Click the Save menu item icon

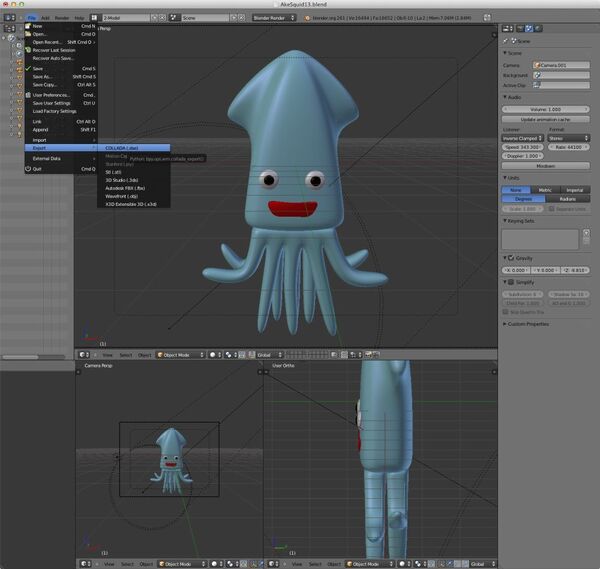click(x=27, y=68)
